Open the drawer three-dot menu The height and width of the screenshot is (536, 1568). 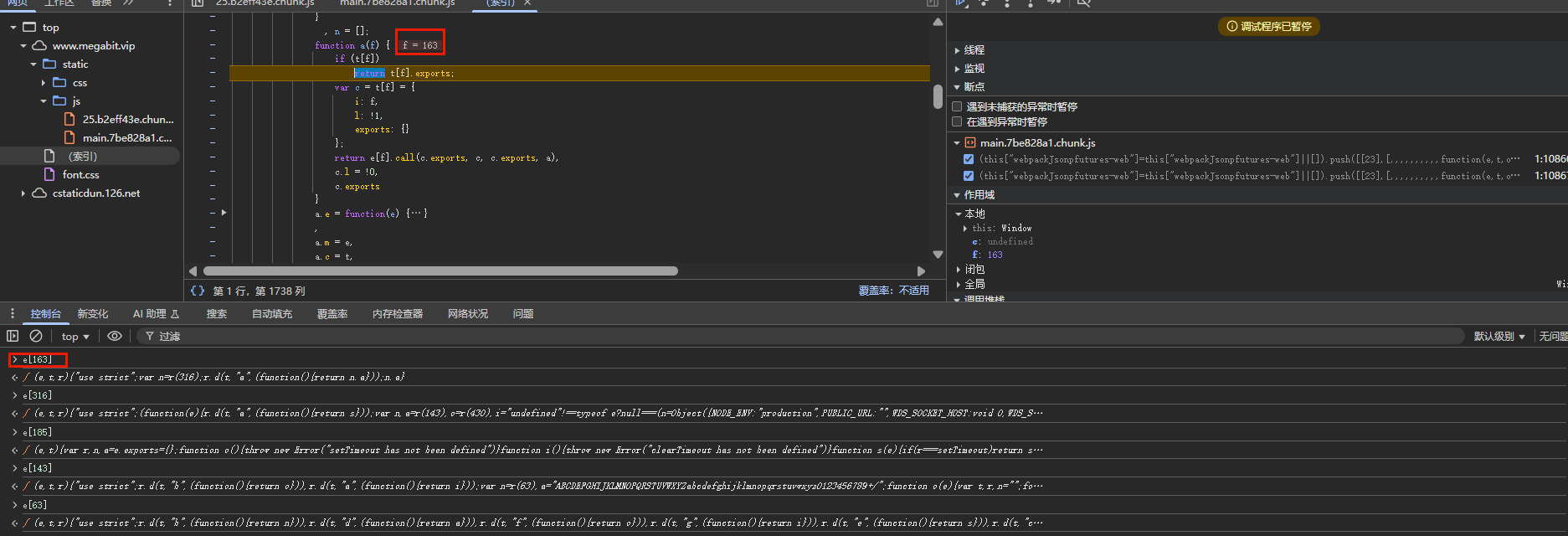pyautogui.click(x=12, y=313)
